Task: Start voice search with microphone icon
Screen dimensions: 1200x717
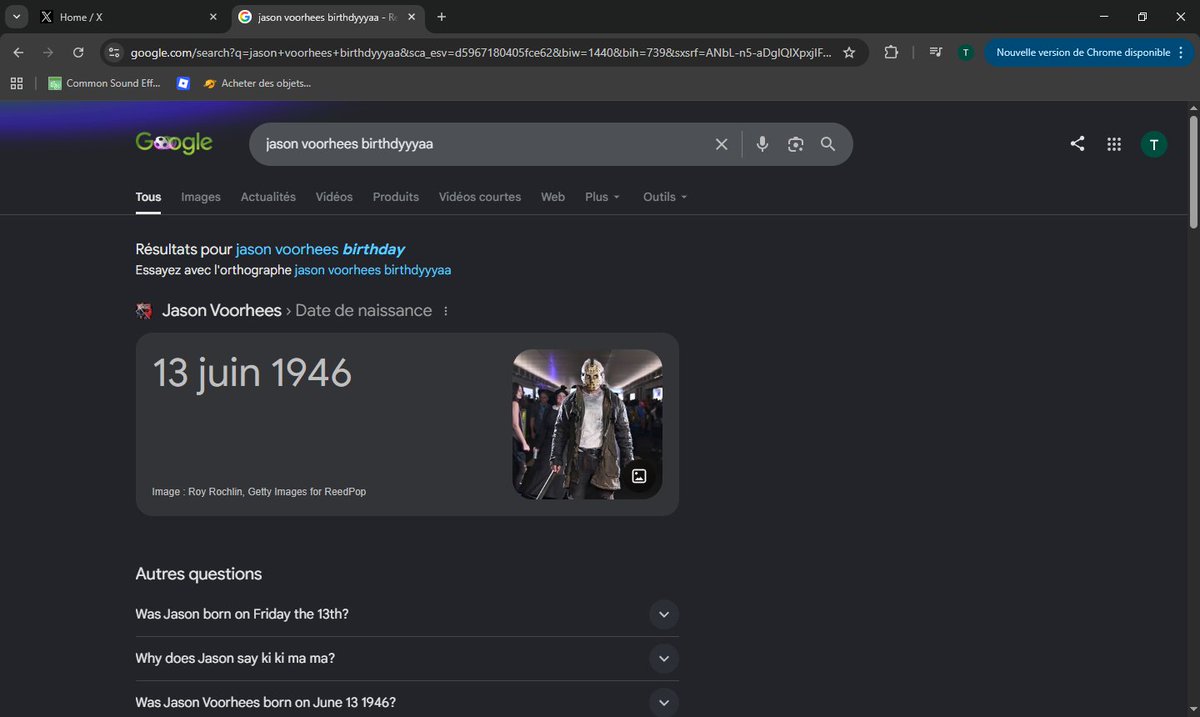Action: [x=762, y=144]
